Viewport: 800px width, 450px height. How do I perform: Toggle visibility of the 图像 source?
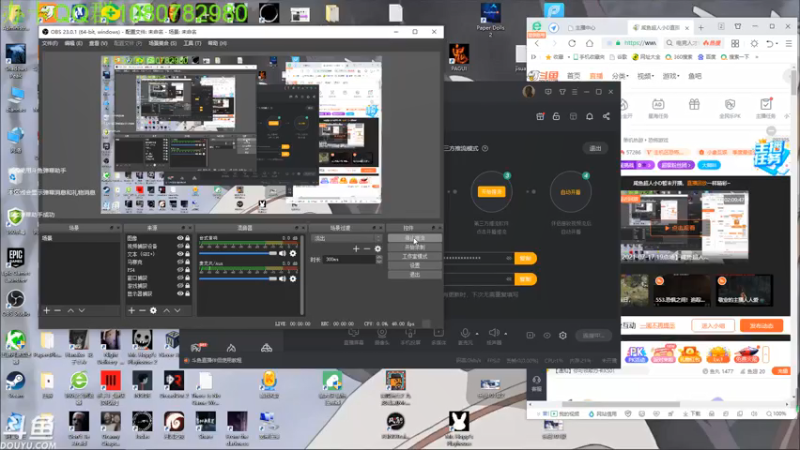pos(180,238)
